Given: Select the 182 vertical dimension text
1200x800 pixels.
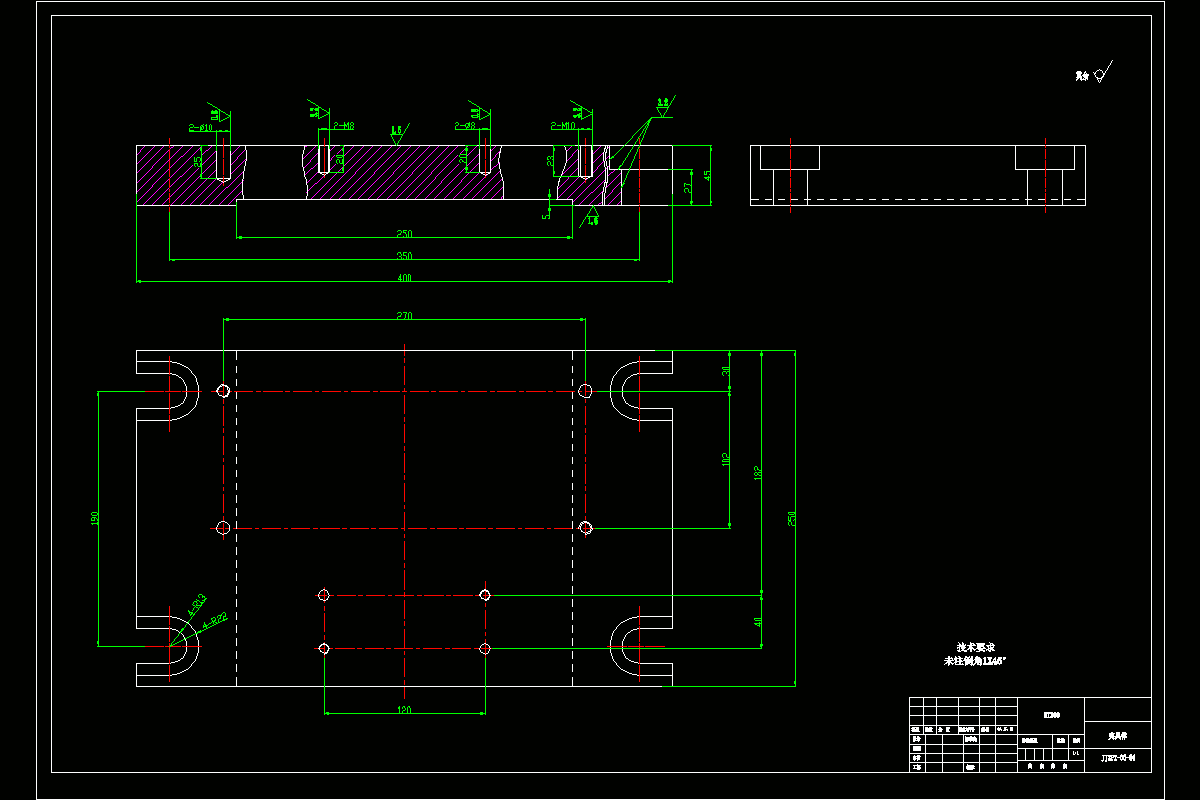Looking at the screenshot, I should click(x=758, y=473).
